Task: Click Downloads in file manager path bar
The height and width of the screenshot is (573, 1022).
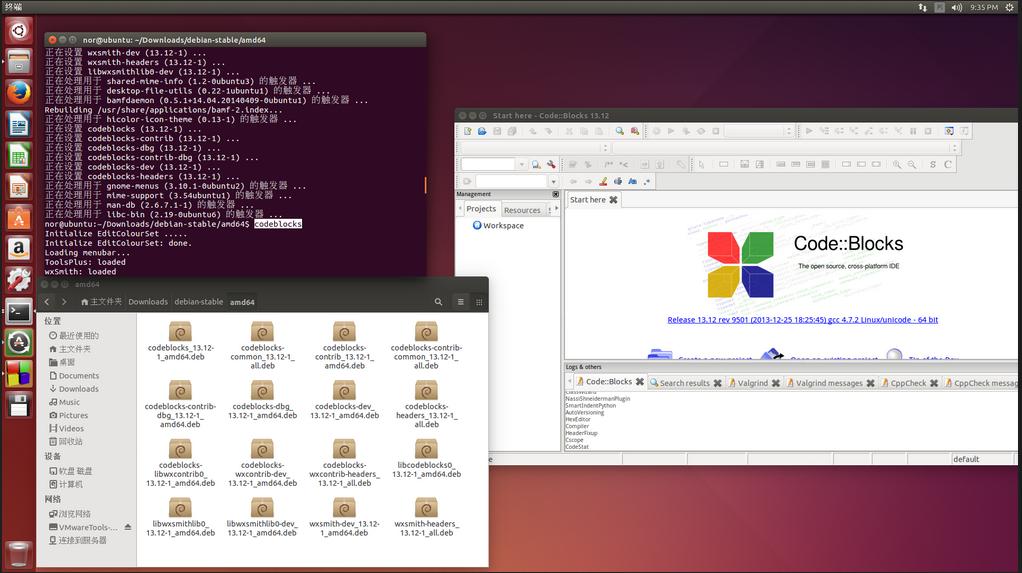Action: (x=148, y=302)
